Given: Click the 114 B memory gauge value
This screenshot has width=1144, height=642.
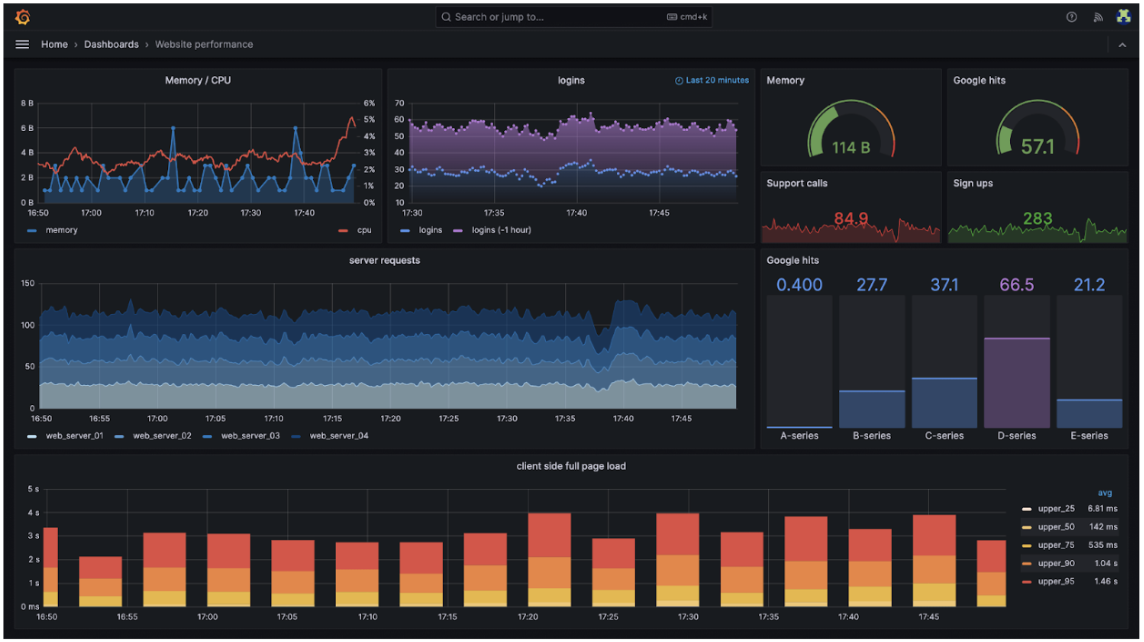Looking at the screenshot, I should point(851,148).
